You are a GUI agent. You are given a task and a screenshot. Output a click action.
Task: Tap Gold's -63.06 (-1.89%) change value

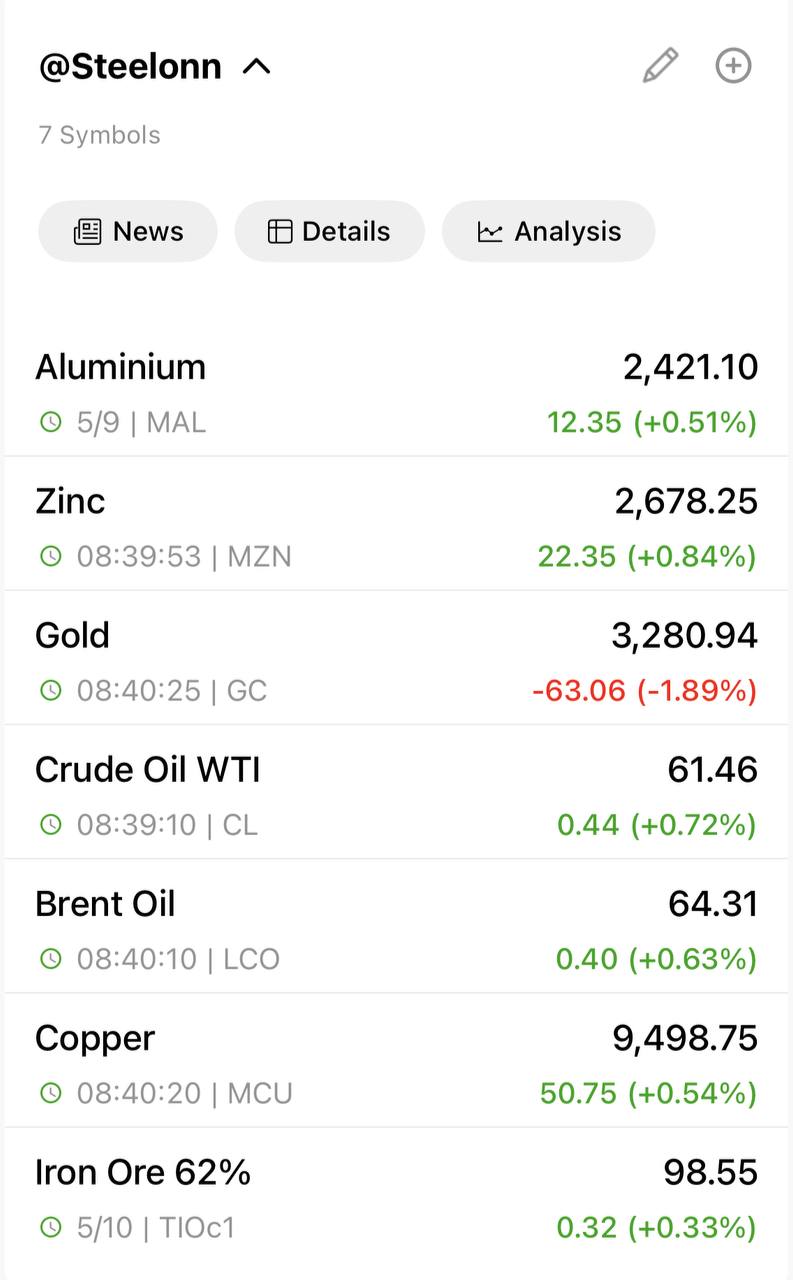[x=644, y=690]
